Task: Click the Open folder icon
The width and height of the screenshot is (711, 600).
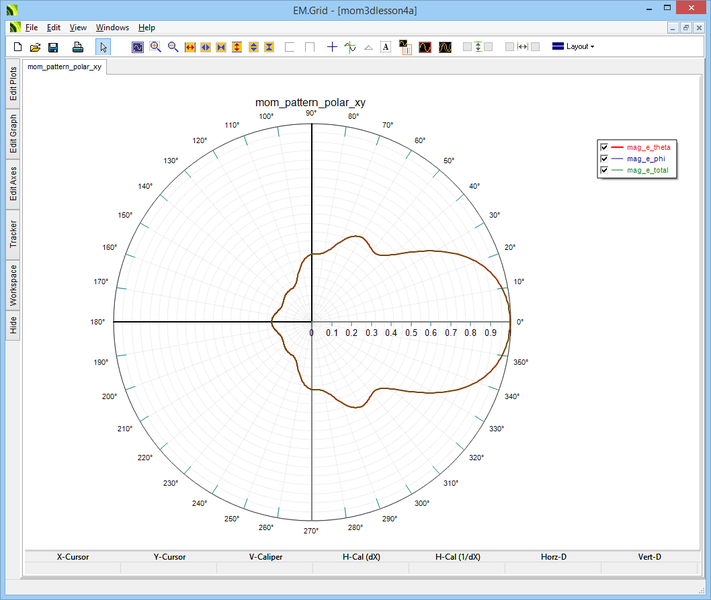Action: pos(35,47)
